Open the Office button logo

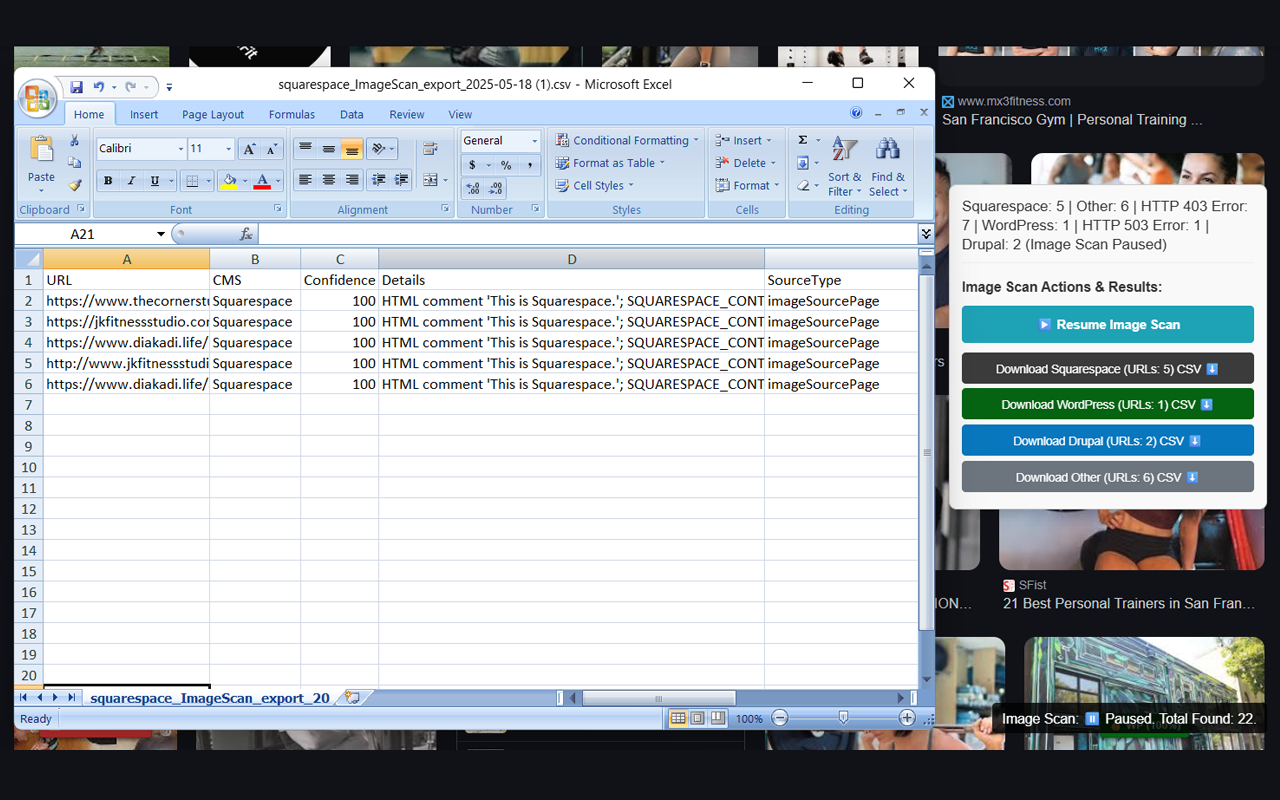(x=37, y=98)
